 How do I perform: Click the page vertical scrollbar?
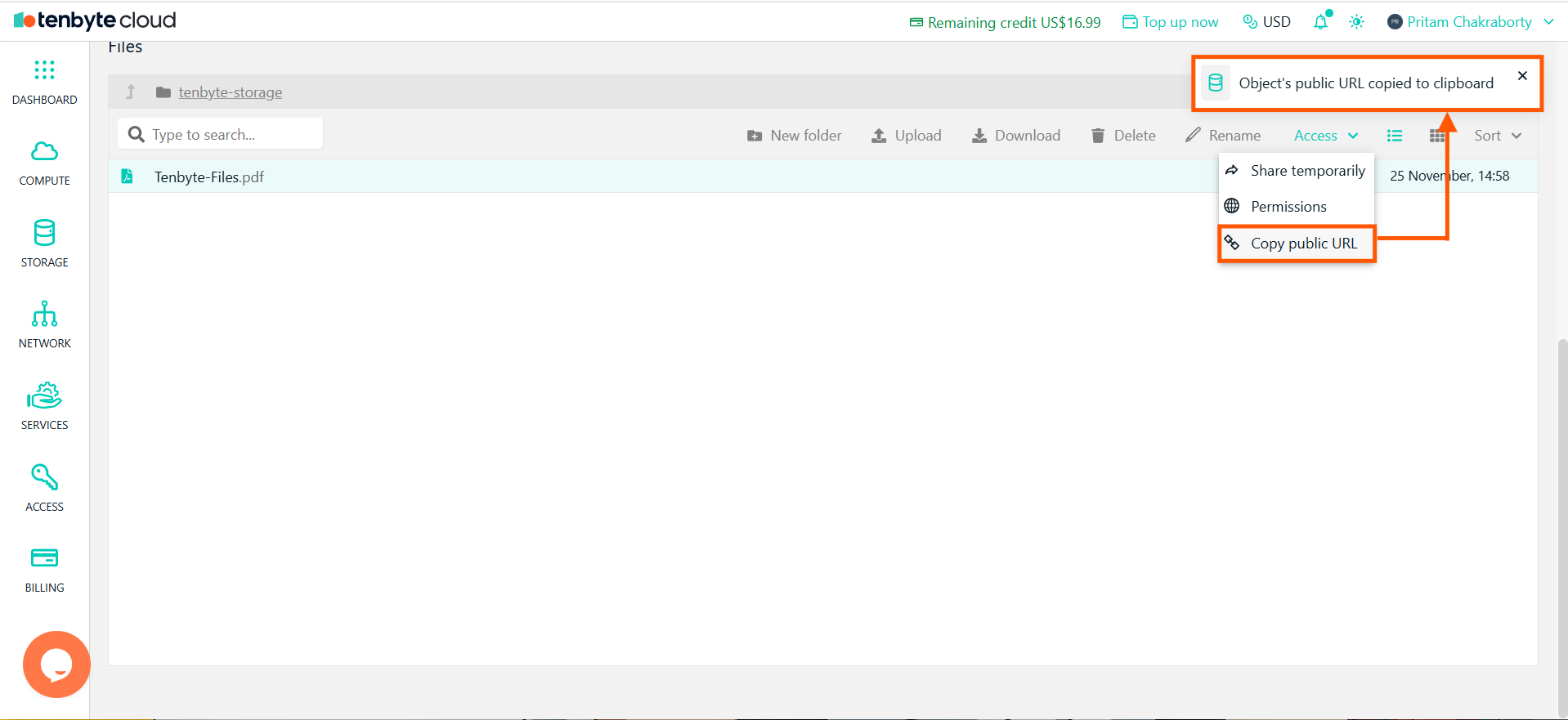tap(1562, 527)
